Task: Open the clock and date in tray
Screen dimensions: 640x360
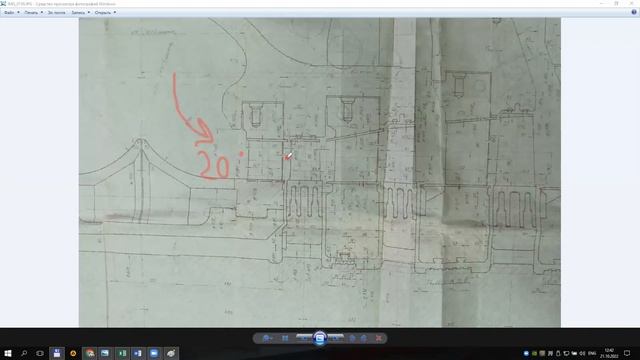Action: point(609,353)
